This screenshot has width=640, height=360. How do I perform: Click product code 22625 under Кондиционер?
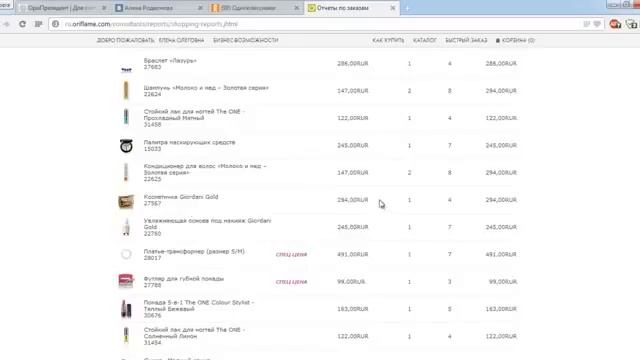point(152,179)
